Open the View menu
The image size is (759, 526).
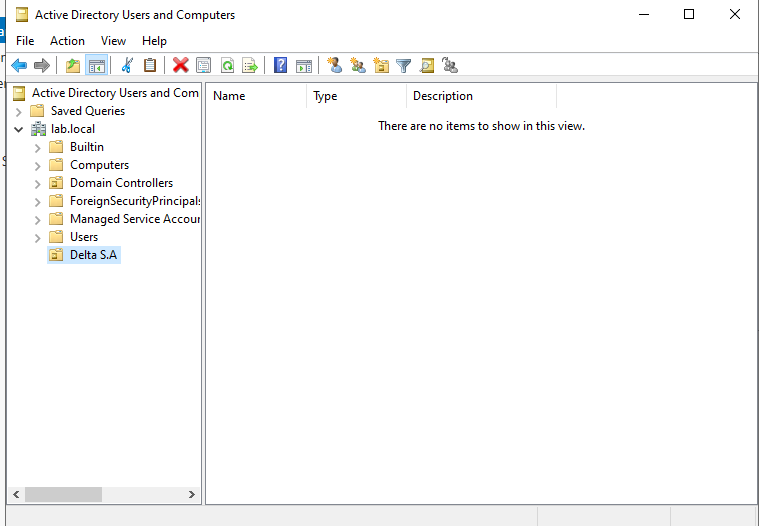113,41
